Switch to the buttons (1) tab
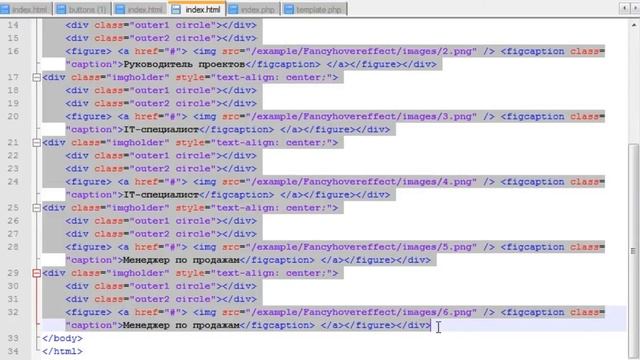The height and width of the screenshot is (360, 640). (82, 9)
